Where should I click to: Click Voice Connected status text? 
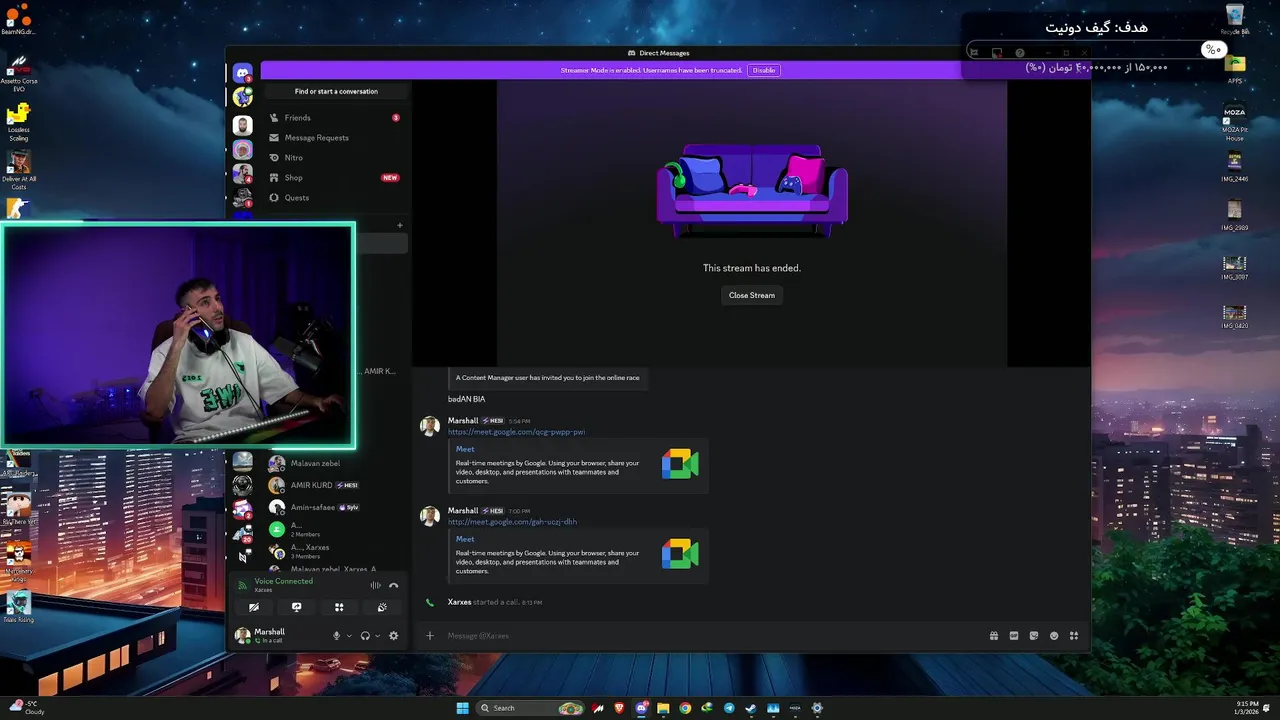[283, 581]
